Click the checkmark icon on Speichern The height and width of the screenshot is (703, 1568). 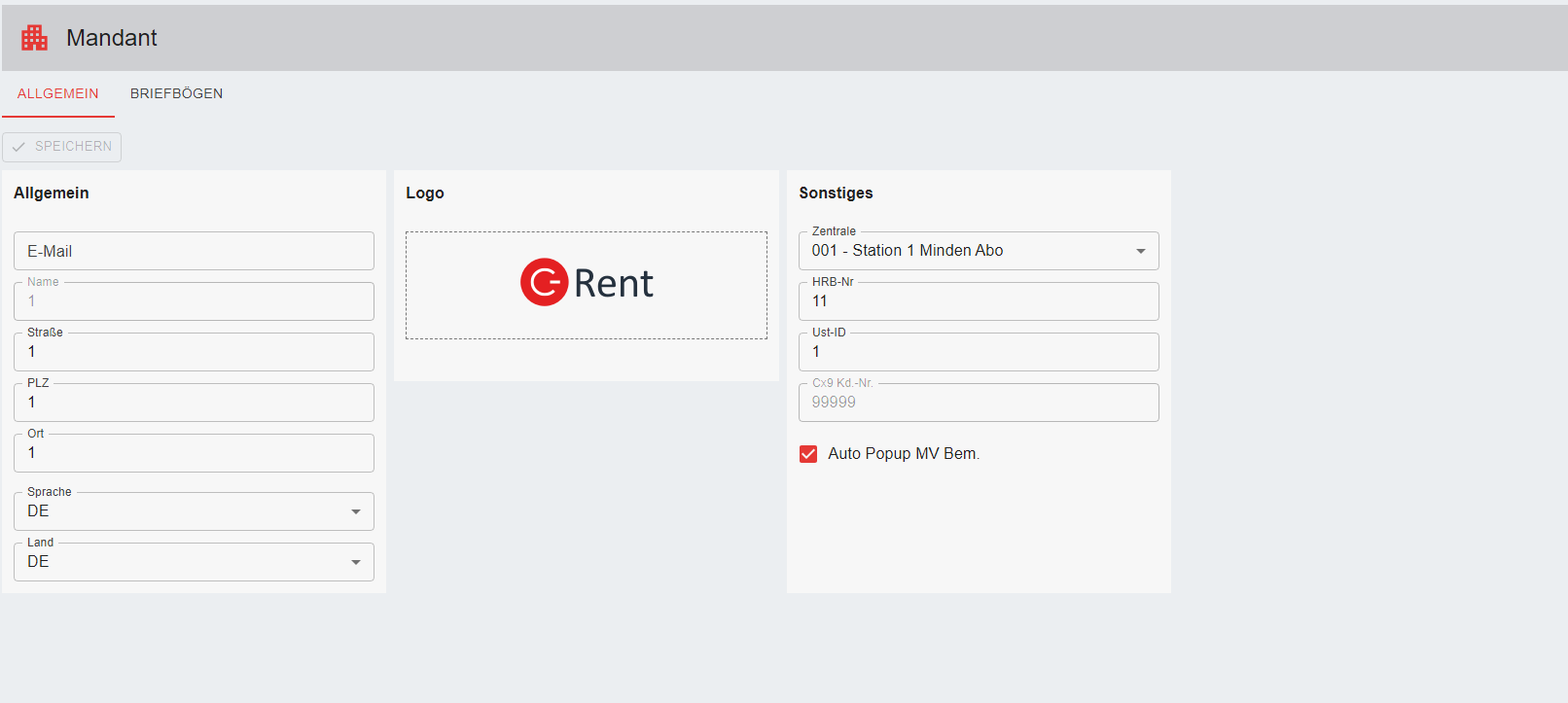(x=18, y=147)
